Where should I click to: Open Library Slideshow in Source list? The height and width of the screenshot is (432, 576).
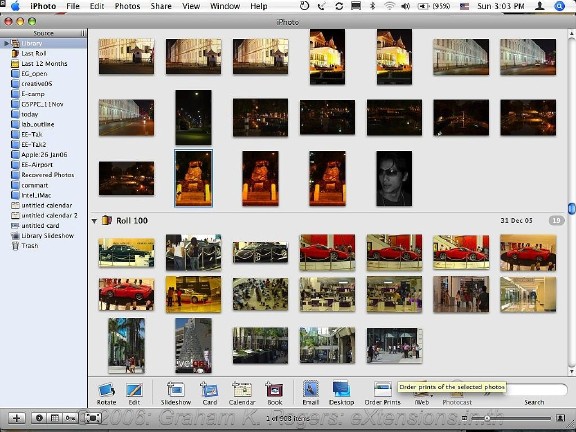point(47,235)
